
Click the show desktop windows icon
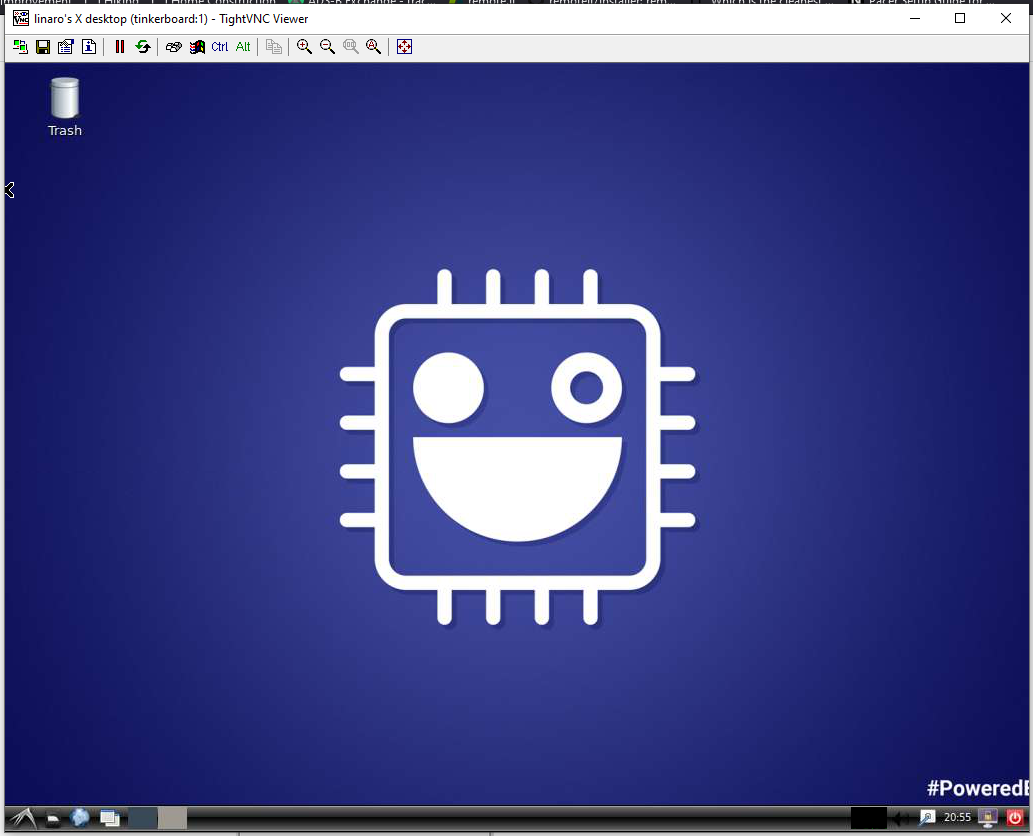pyautogui.click(x=109, y=818)
